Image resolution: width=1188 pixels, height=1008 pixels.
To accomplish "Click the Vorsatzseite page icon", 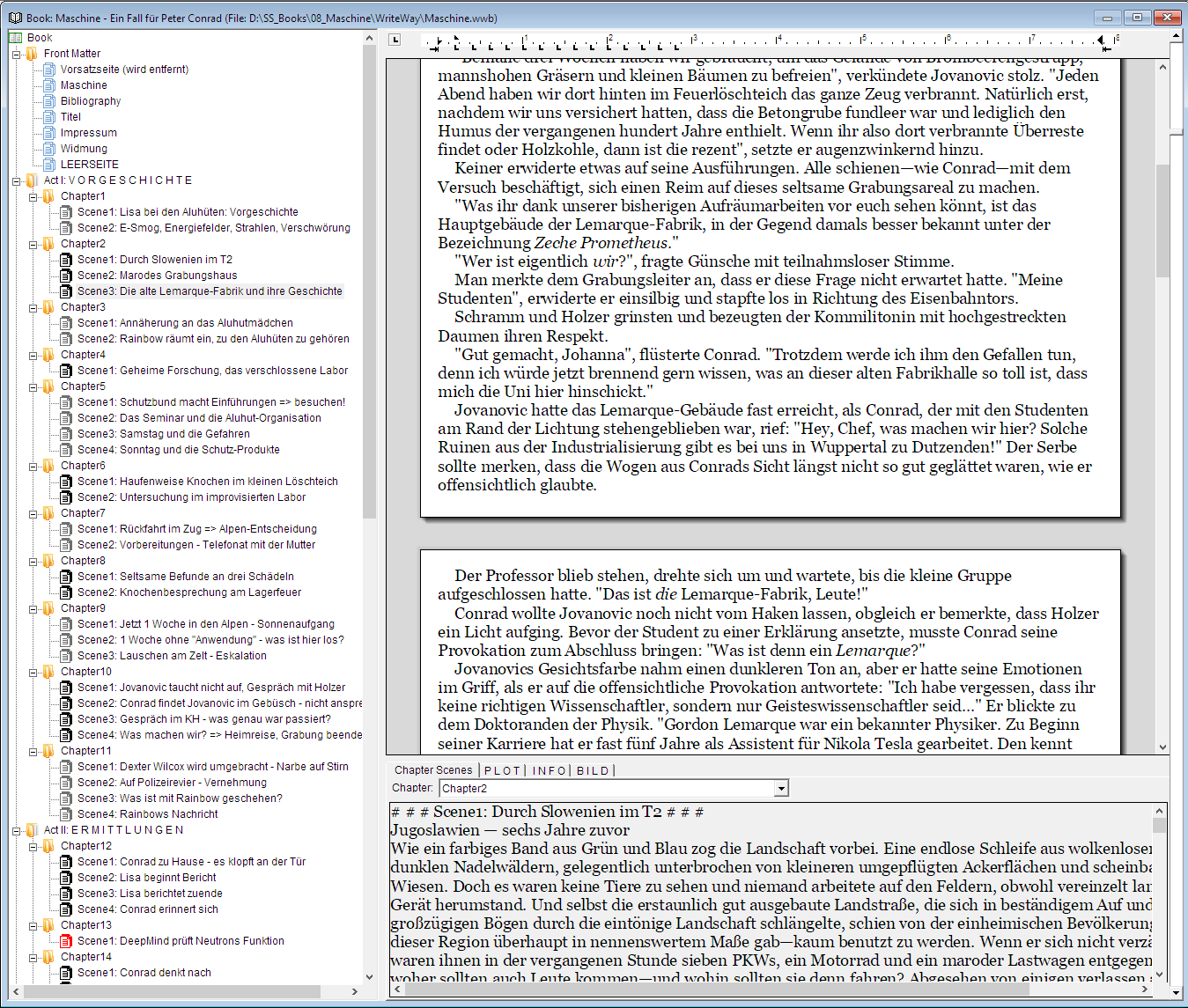I will point(49,70).
